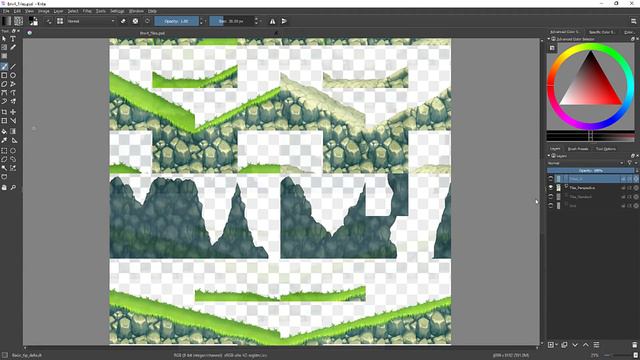Switch to the Brush Presets tab
Image resolution: width=640 pixels, height=360 pixels.
578,149
